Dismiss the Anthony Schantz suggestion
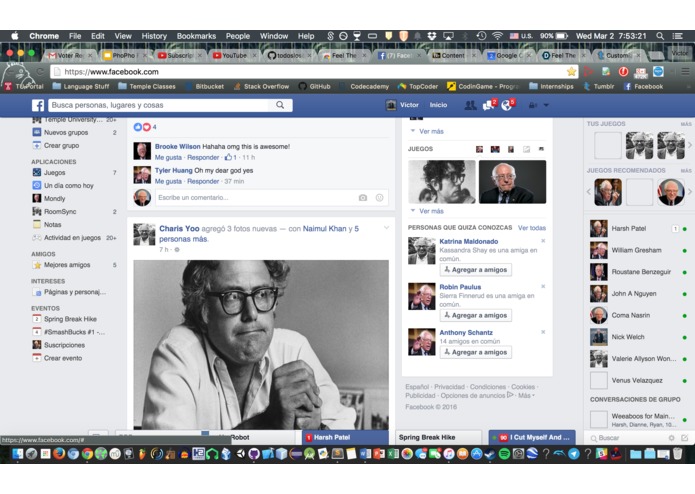The width and height of the screenshot is (695, 494). tap(543, 332)
